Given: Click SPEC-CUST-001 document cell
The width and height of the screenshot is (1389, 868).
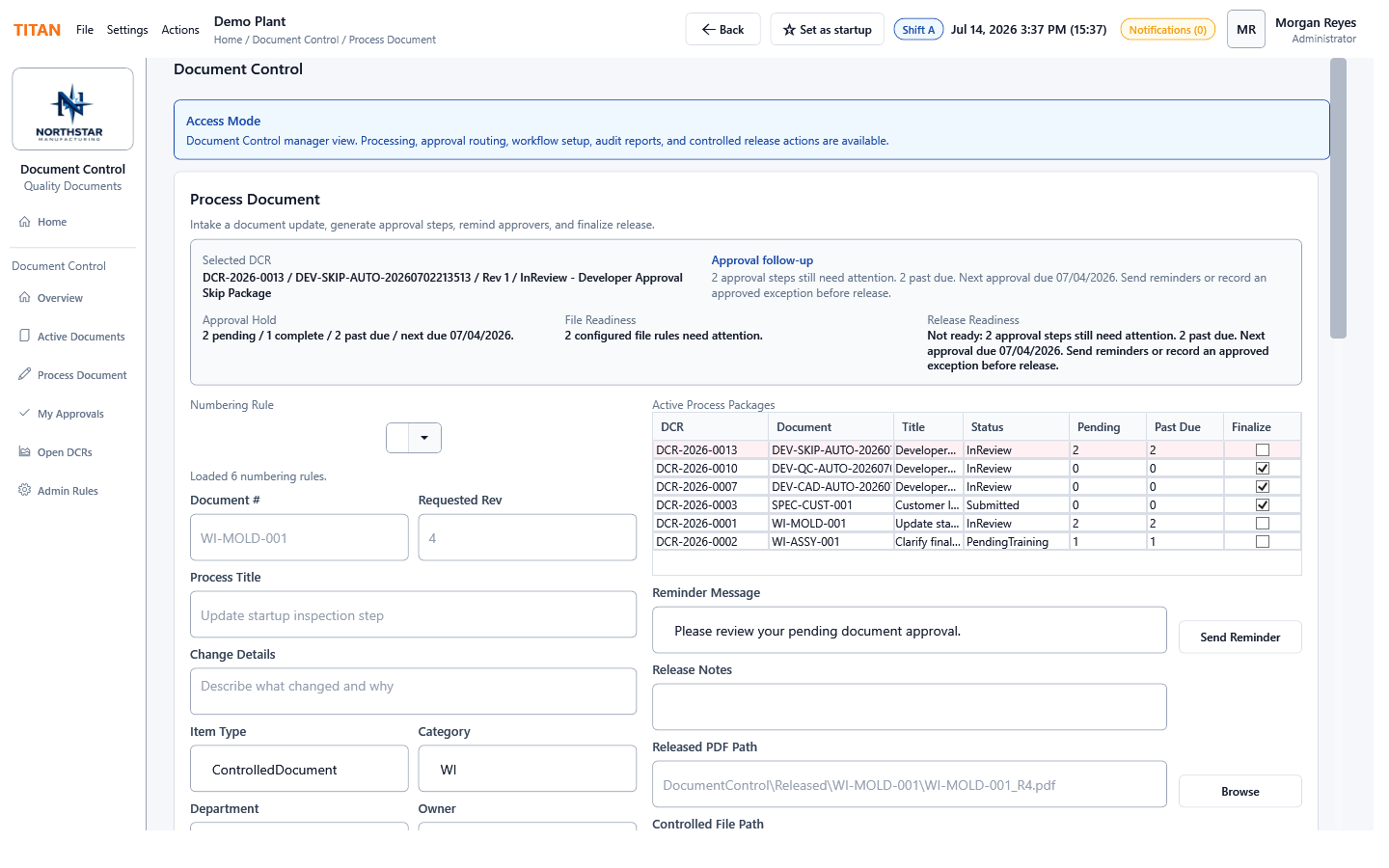Looking at the screenshot, I should click(831, 505).
